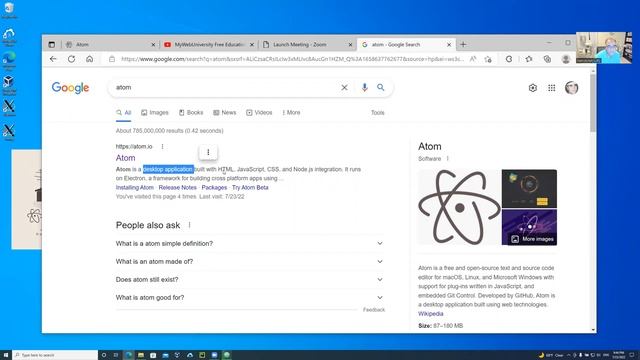Open a new browser tab
The height and width of the screenshot is (360, 640).
[x=463, y=44]
